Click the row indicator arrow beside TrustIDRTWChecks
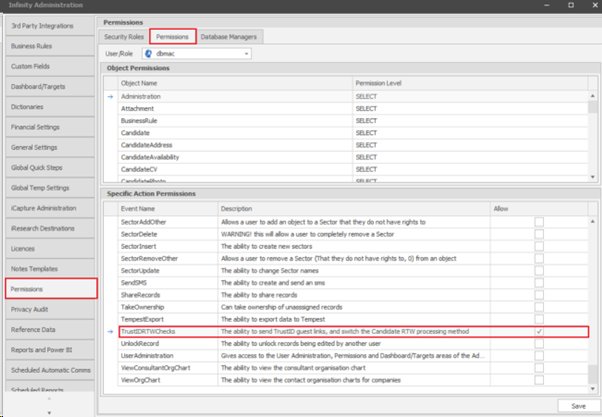This screenshot has width=602, height=417. coord(112,330)
